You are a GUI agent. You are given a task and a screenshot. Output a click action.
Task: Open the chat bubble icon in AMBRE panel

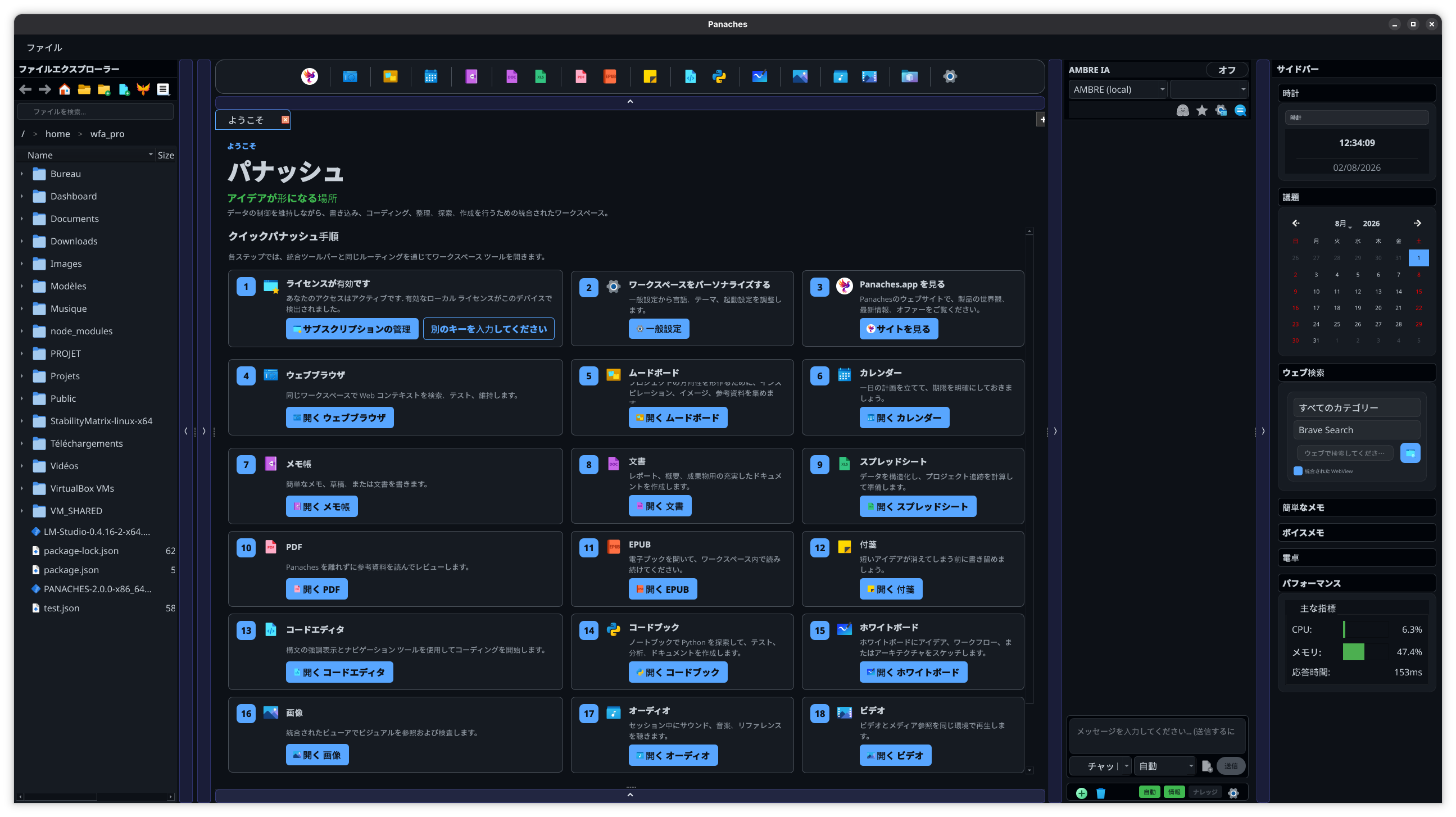[x=1240, y=110]
